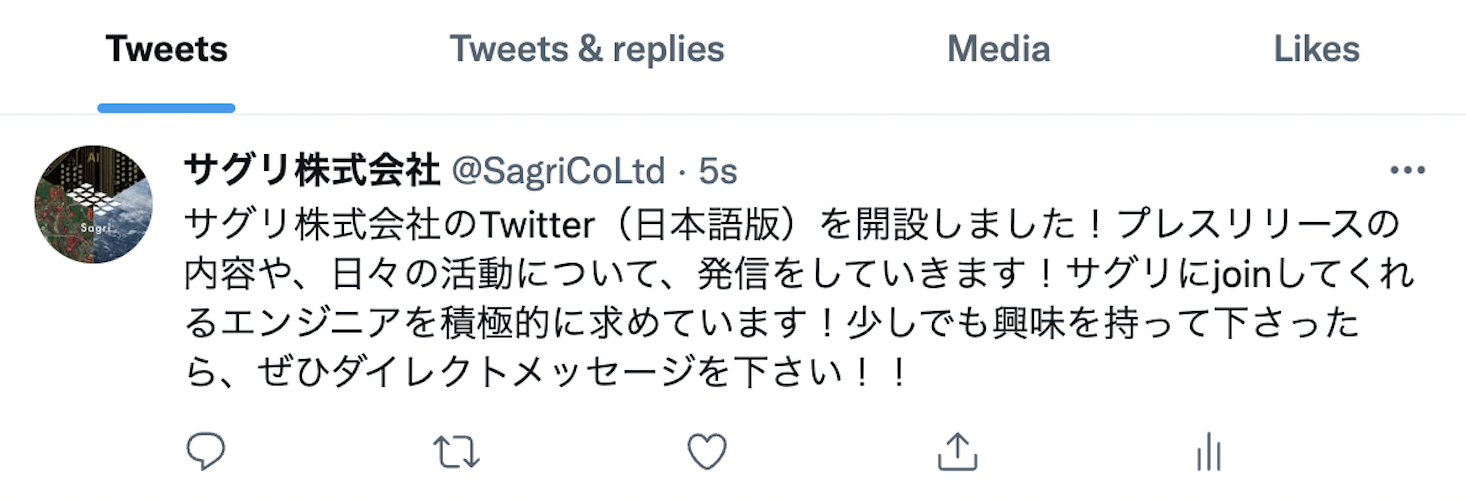Open the @SagriCoLtd handle link
This screenshot has width=1466, height=500.
(558, 172)
